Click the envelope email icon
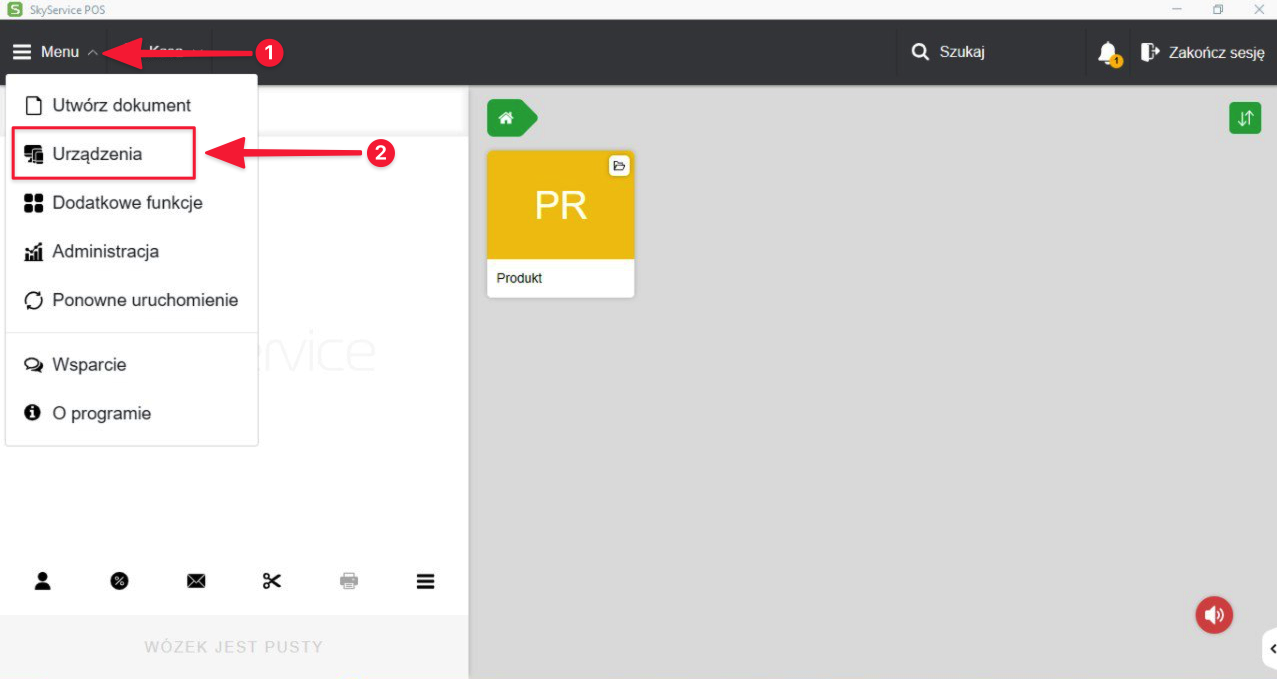 [x=196, y=581]
